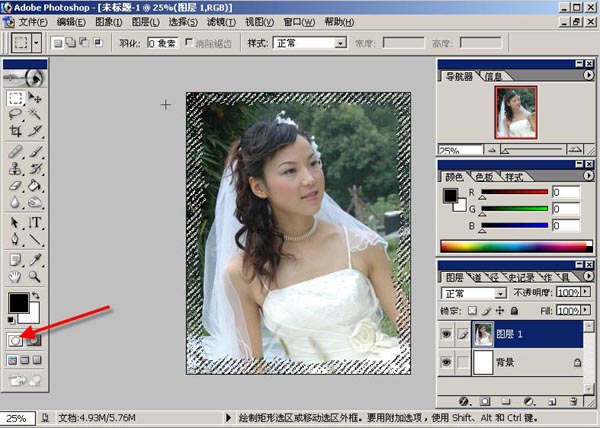Screen dimensions: 600x428
Task: Select the Blur droplet tool
Action: pos(15,202)
